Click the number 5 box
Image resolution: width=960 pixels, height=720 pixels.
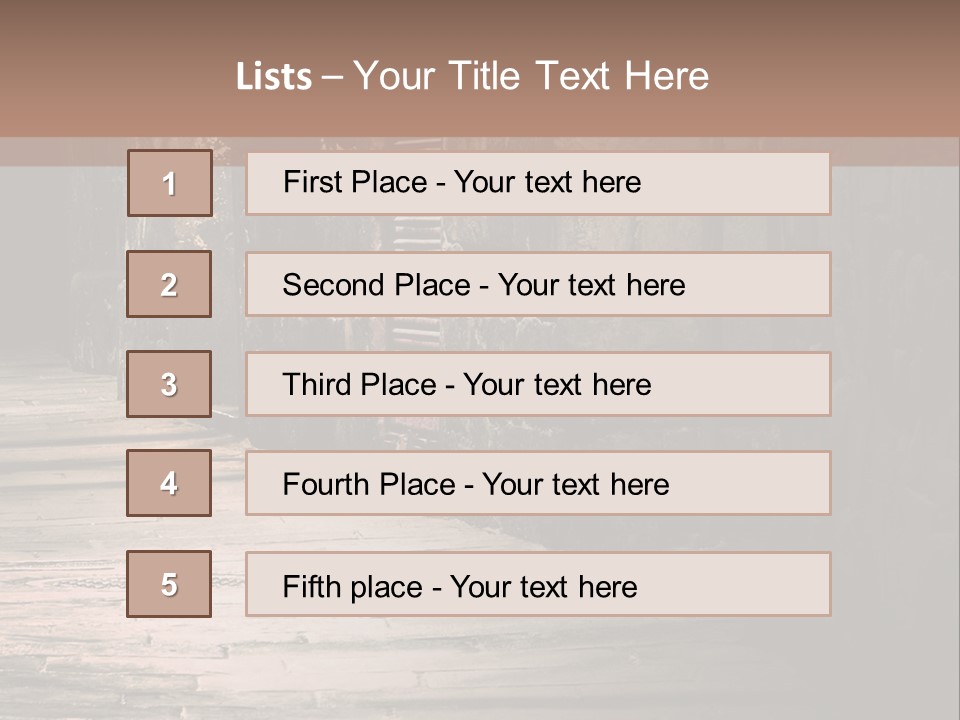[x=169, y=584]
